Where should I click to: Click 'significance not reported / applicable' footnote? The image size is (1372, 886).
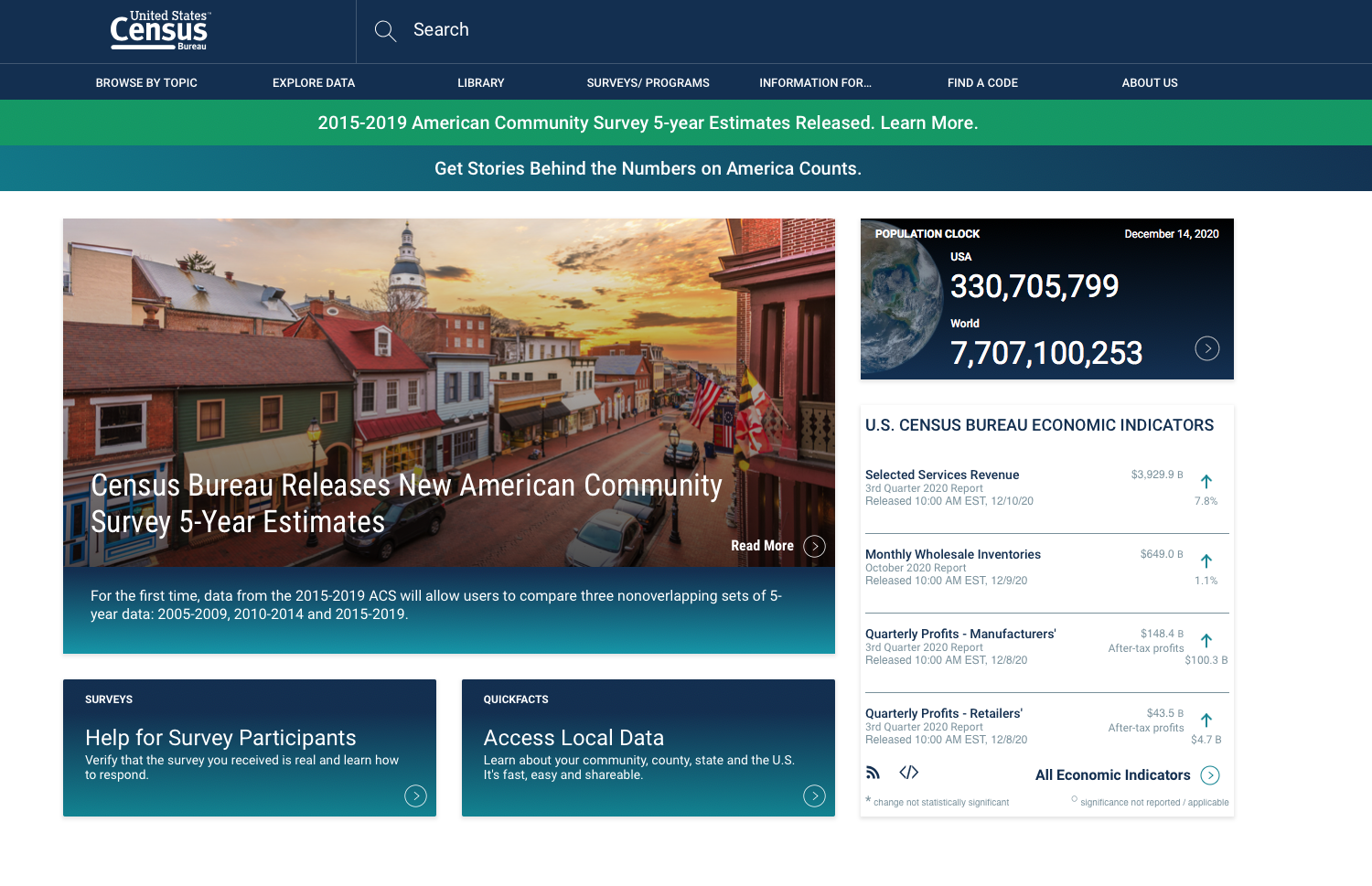(x=1154, y=803)
